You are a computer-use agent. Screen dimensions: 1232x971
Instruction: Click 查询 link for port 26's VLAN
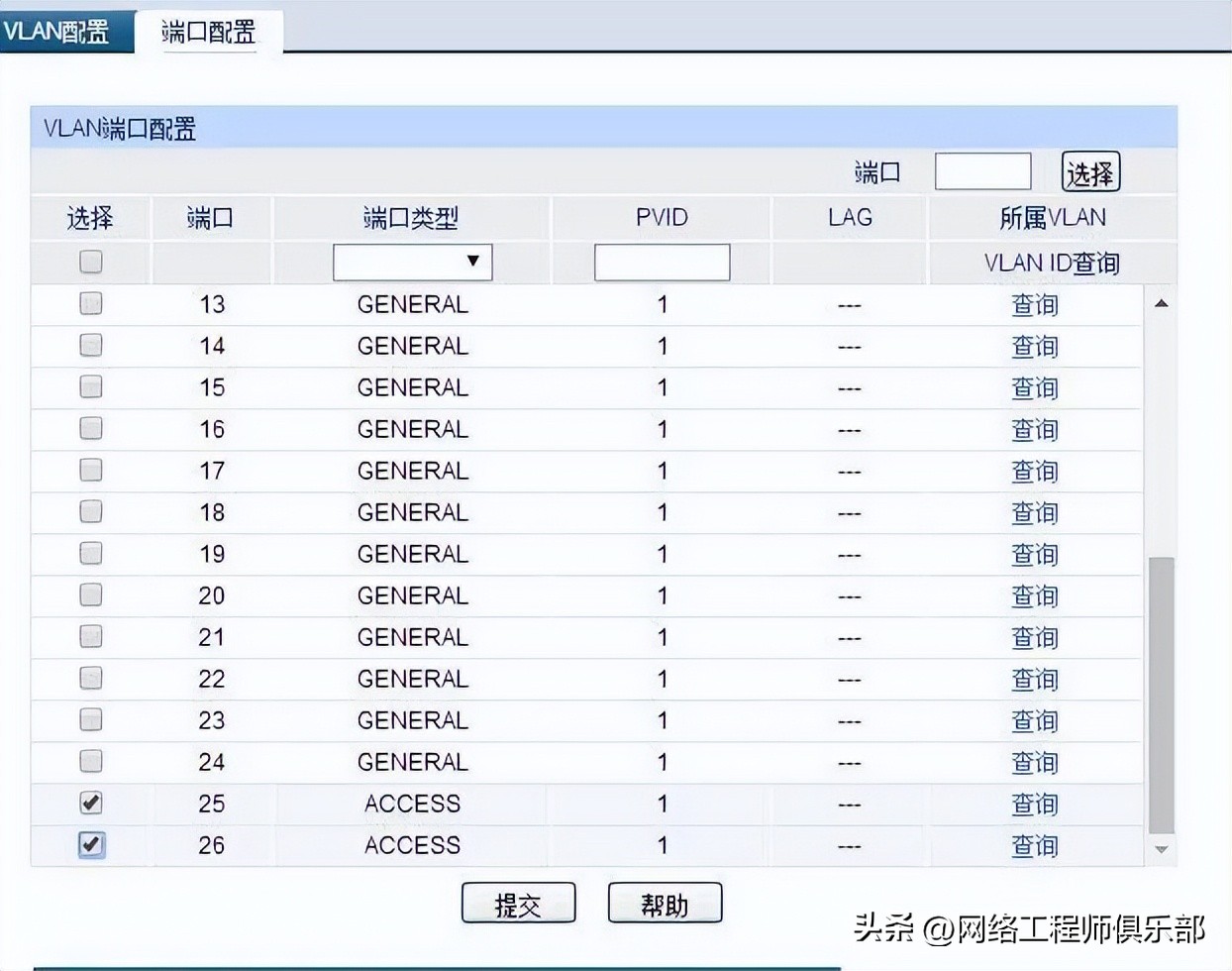1035,845
